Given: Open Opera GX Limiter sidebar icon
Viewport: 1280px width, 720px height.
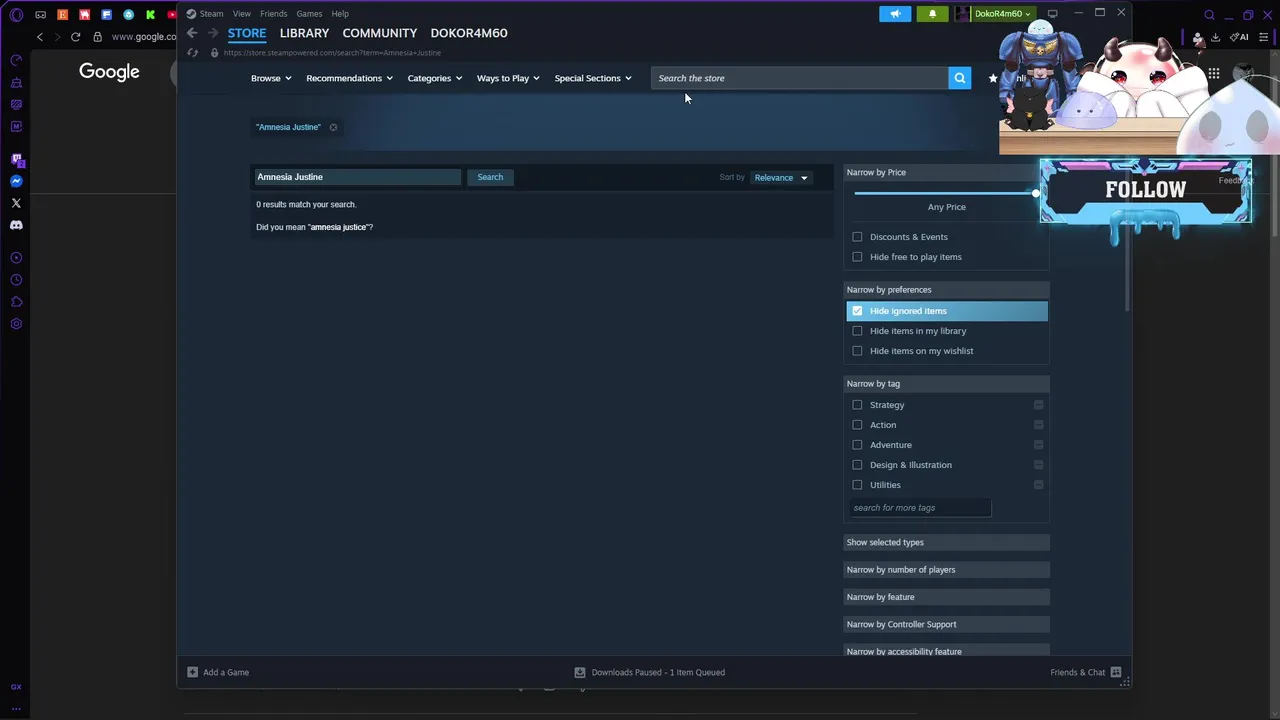Looking at the screenshot, I should pos(16,60).
